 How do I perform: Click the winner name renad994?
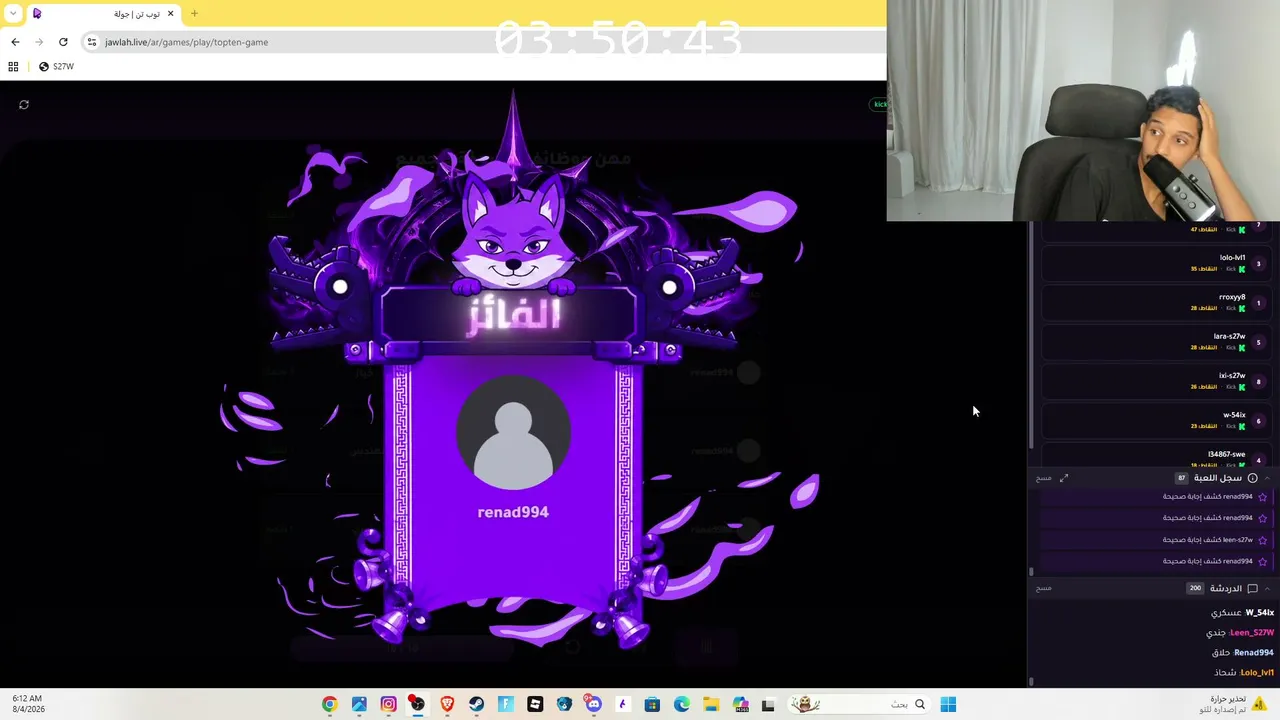point(513,512)
